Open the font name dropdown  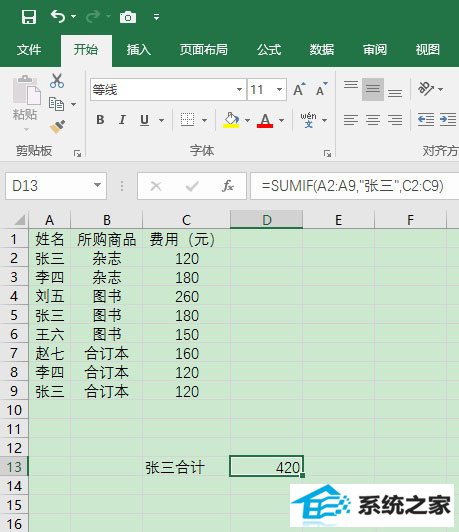(x=239, y=90)
